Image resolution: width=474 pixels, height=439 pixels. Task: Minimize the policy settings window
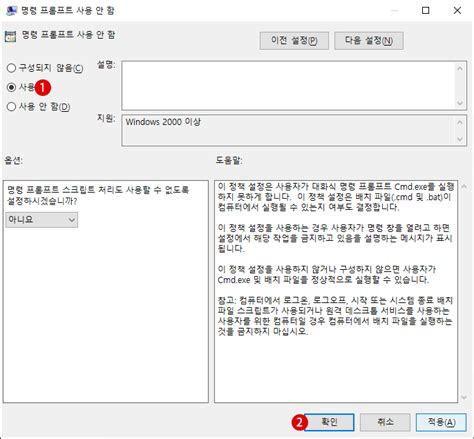tap(395, 11)
